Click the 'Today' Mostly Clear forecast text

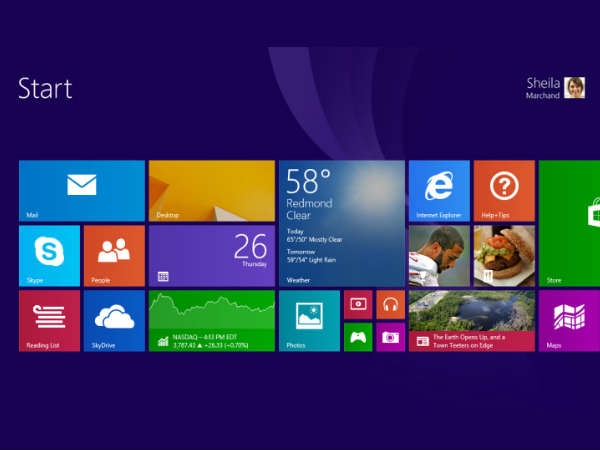314,236
